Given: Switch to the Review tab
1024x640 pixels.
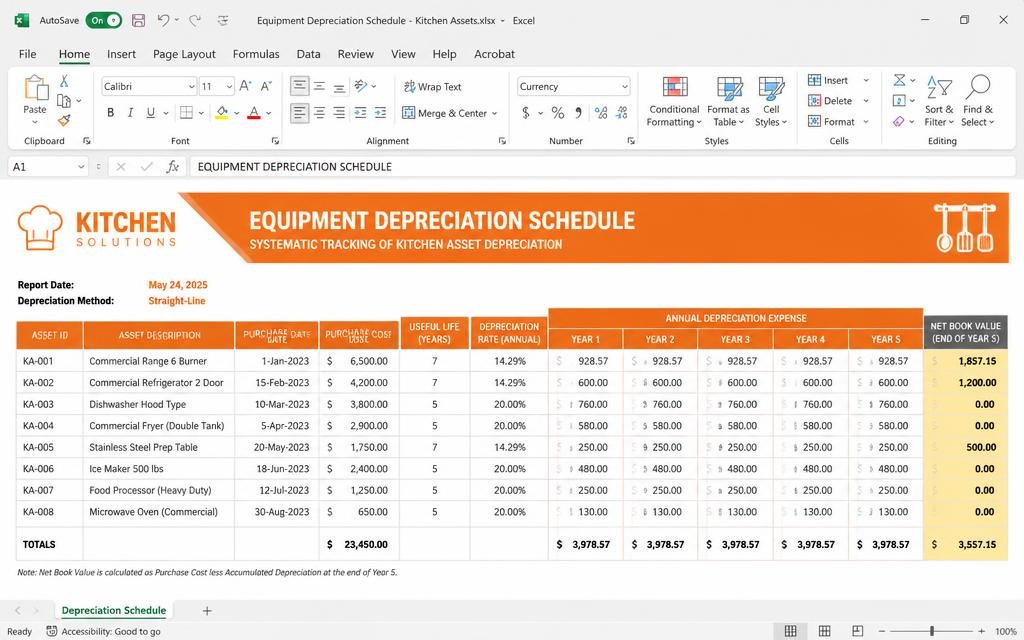Looking at the screenshot, I should [x=355, y=54].
